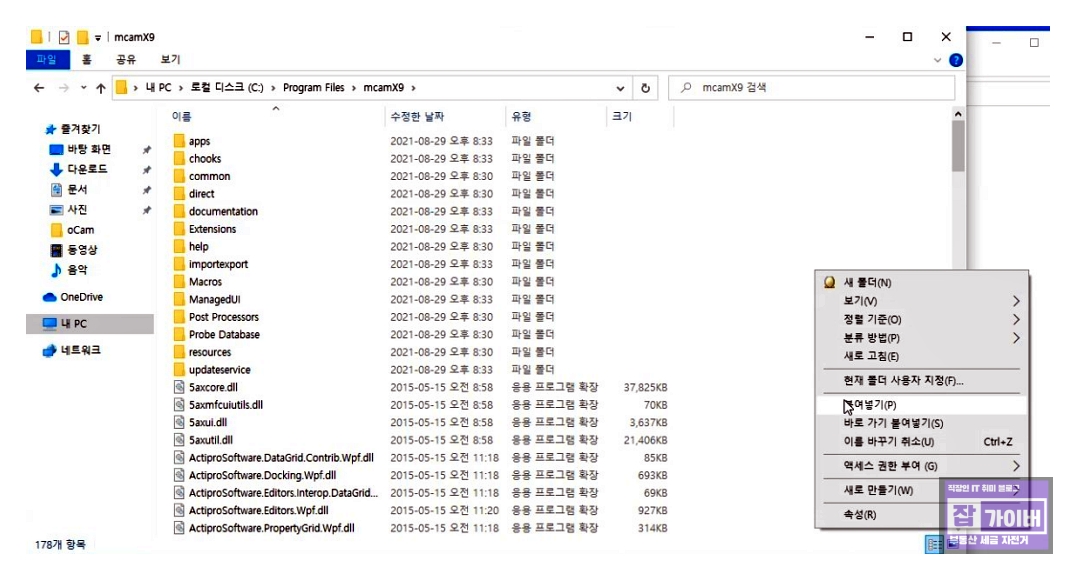Select ActiproSoftware.Editors.Wpf.dll file name
Screen dimensions: 1076x580
(259, 511)
